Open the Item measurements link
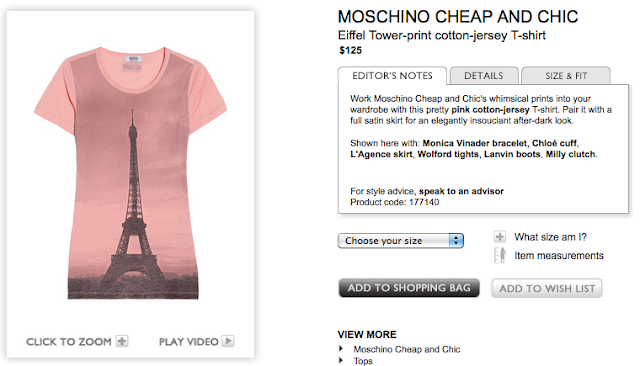The image size is (640, 366). 559,255
